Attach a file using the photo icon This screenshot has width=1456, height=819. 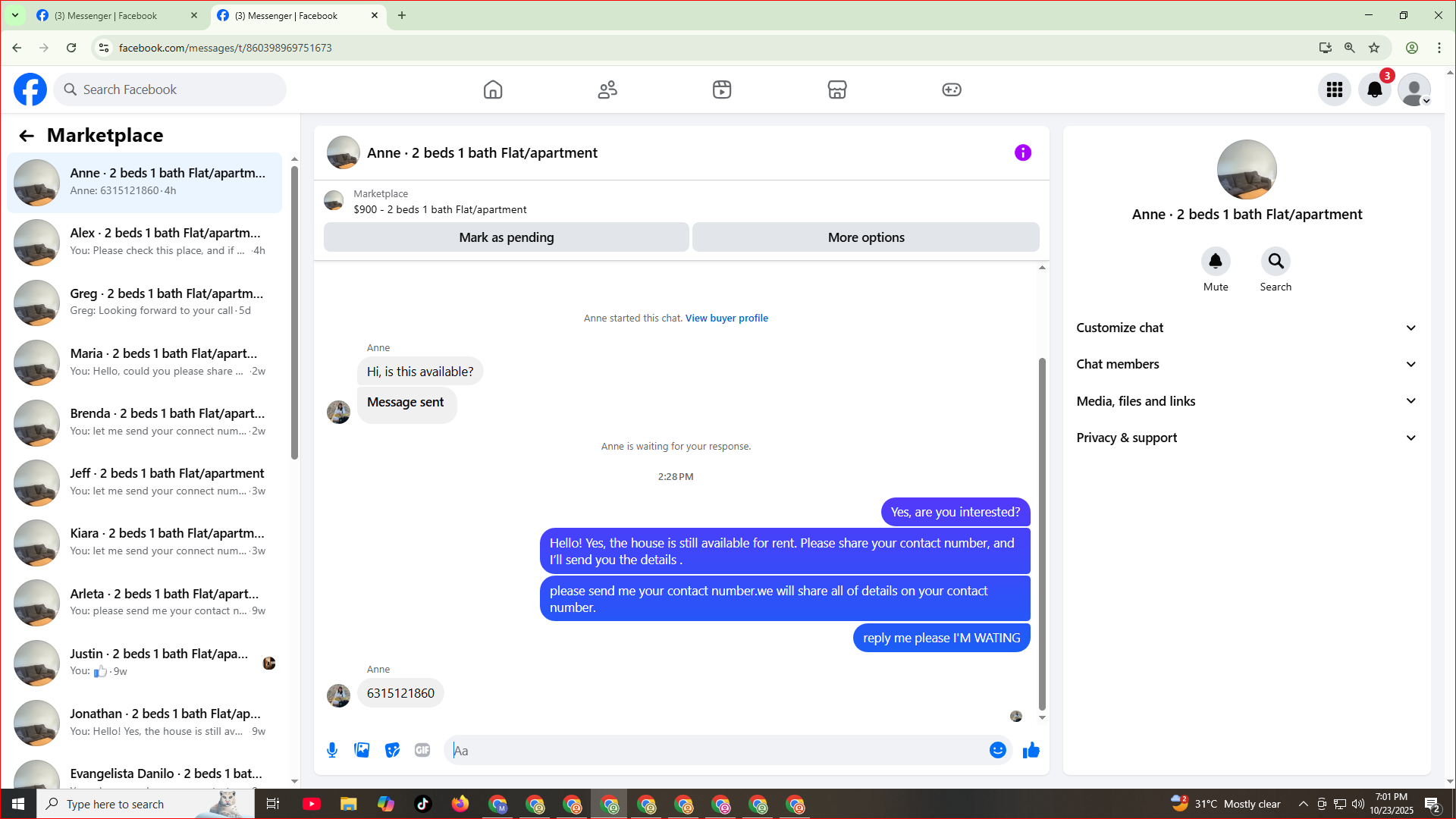pyautogui.click(x=362, y=750)
